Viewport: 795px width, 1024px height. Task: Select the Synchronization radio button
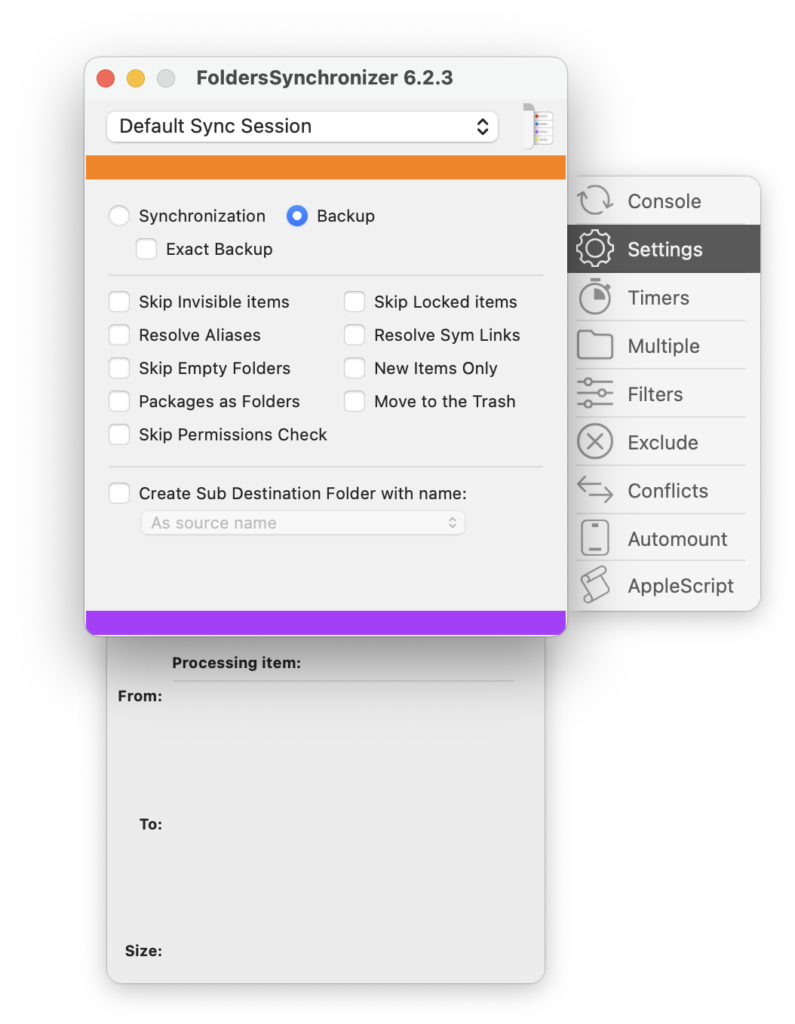119,216
